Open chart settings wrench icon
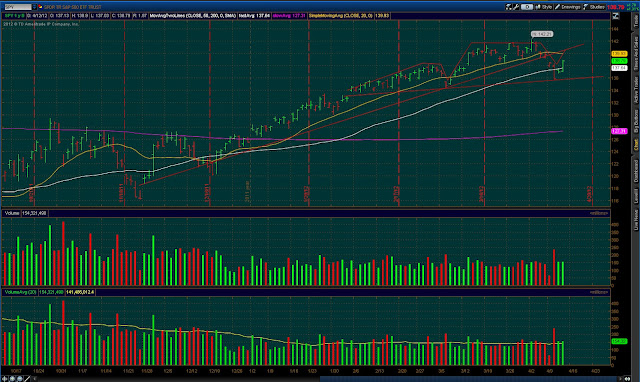 516,7
